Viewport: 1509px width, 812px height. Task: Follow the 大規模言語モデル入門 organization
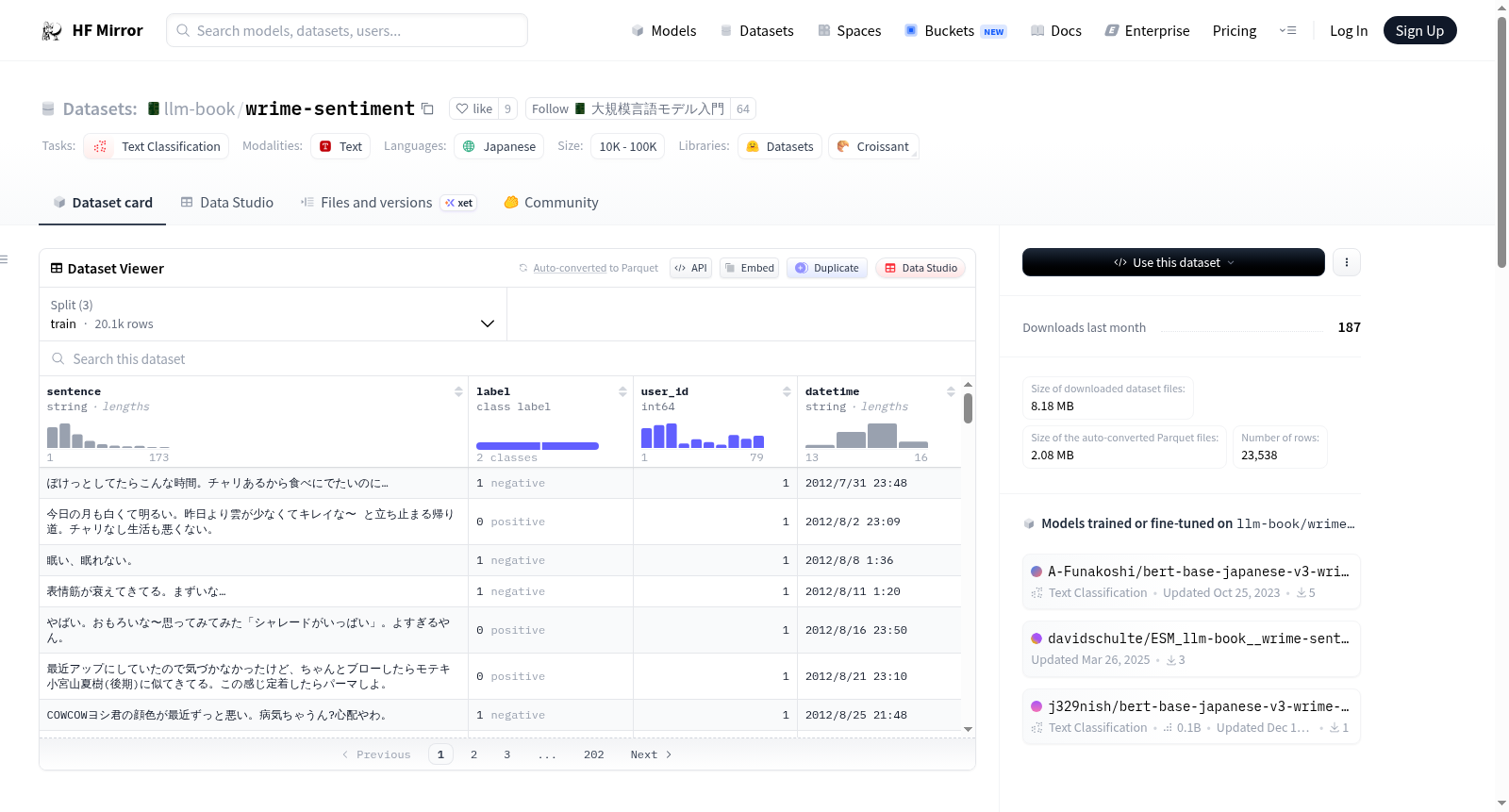pos(628,108)
